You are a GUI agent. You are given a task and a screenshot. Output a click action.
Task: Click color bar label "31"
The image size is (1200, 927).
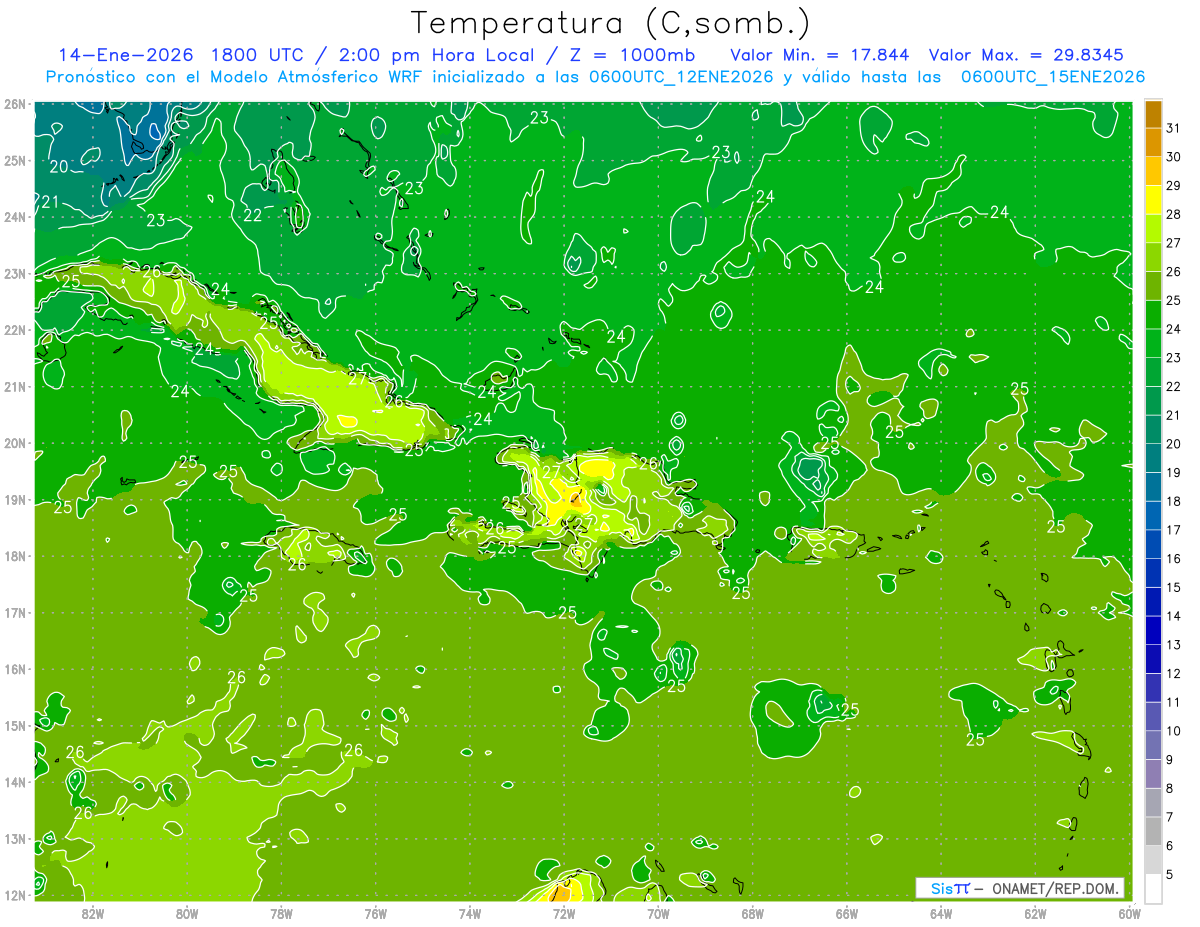coord(1174,128)
